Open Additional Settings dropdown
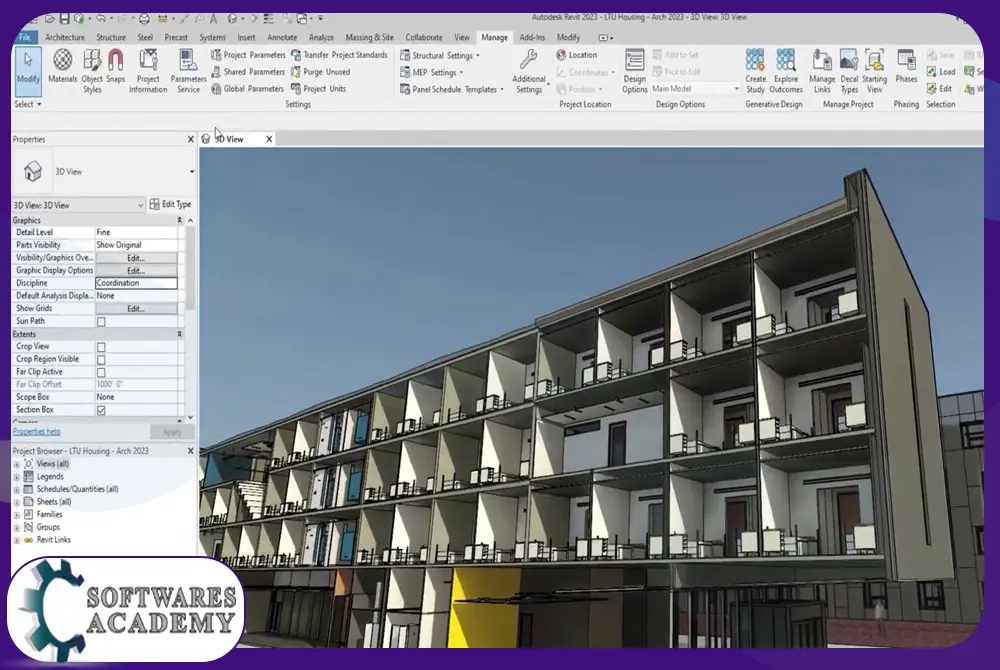1000x670 pixels. click(x=529, y=71)
